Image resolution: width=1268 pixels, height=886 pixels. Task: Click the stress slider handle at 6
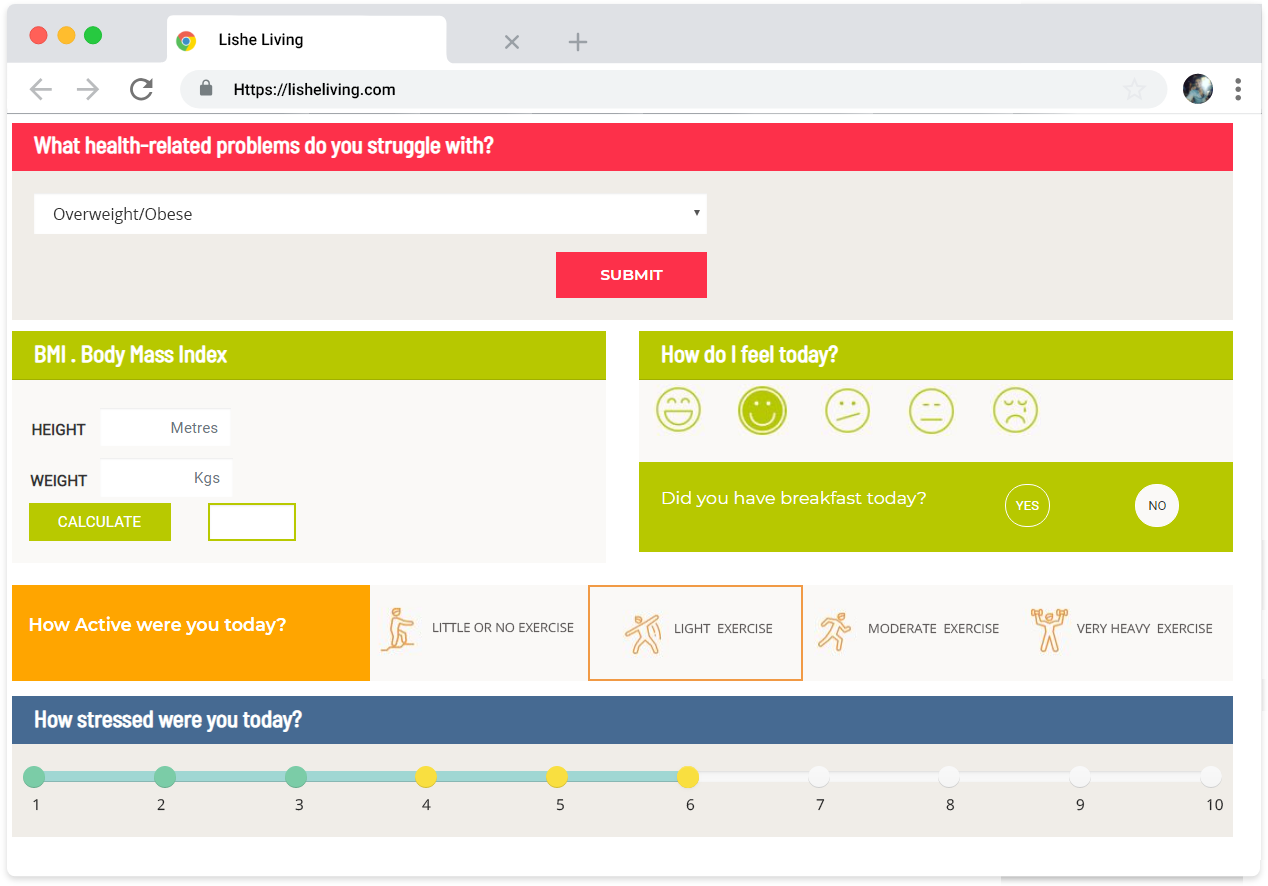coord(688,777)
